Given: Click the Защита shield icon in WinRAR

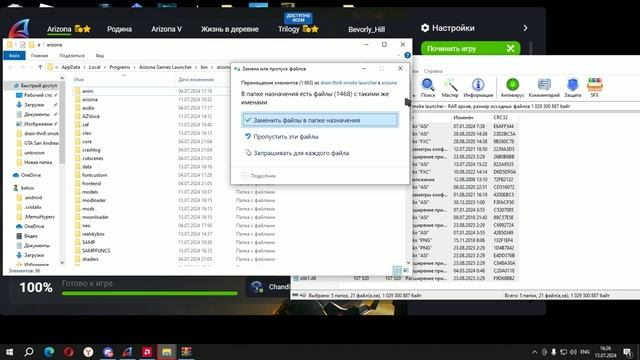Looking at the screenshot, I should pos(573,87).
